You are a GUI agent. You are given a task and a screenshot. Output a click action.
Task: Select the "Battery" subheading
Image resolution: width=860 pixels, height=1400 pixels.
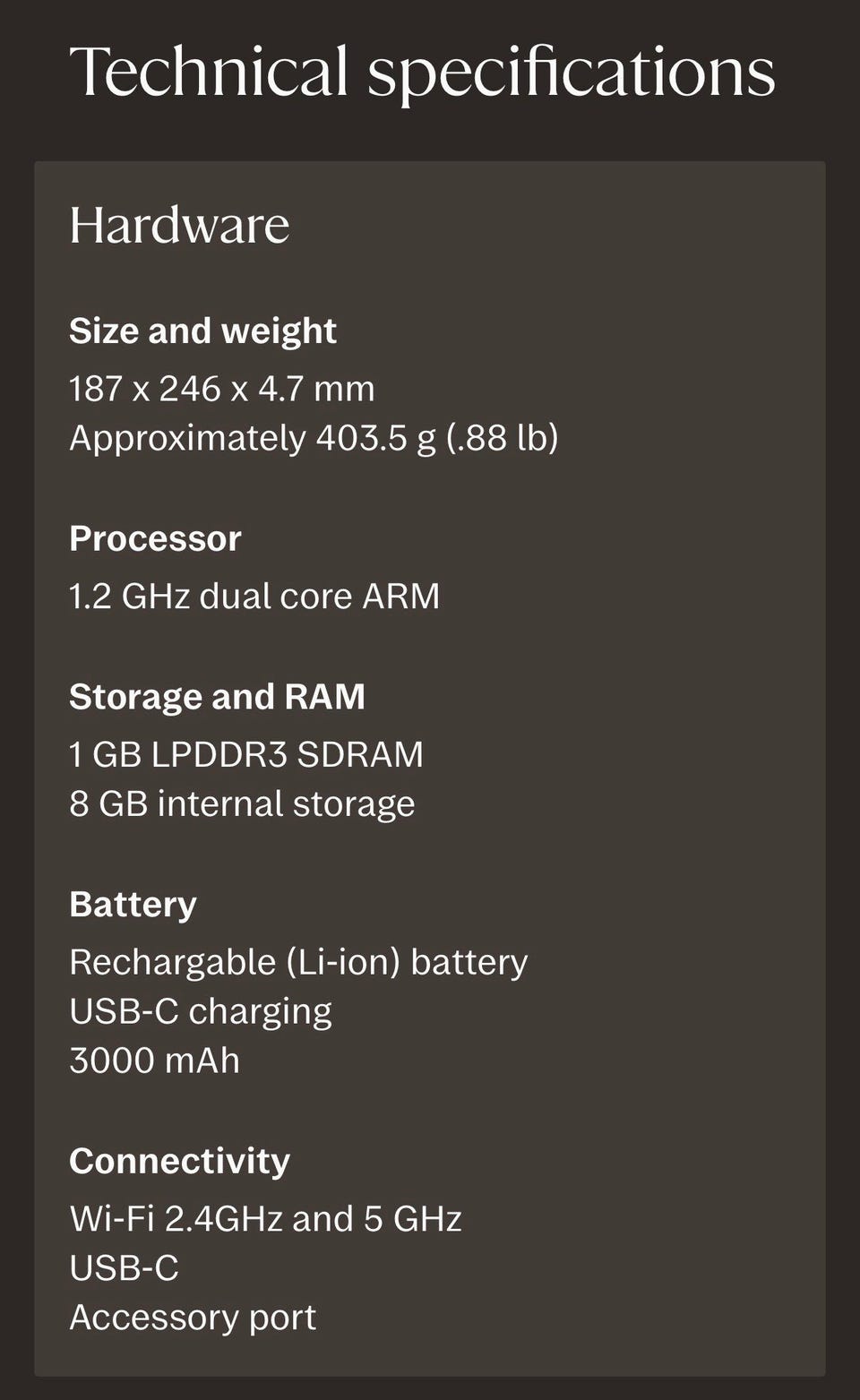pyautogui.click(x=133, y=905)
